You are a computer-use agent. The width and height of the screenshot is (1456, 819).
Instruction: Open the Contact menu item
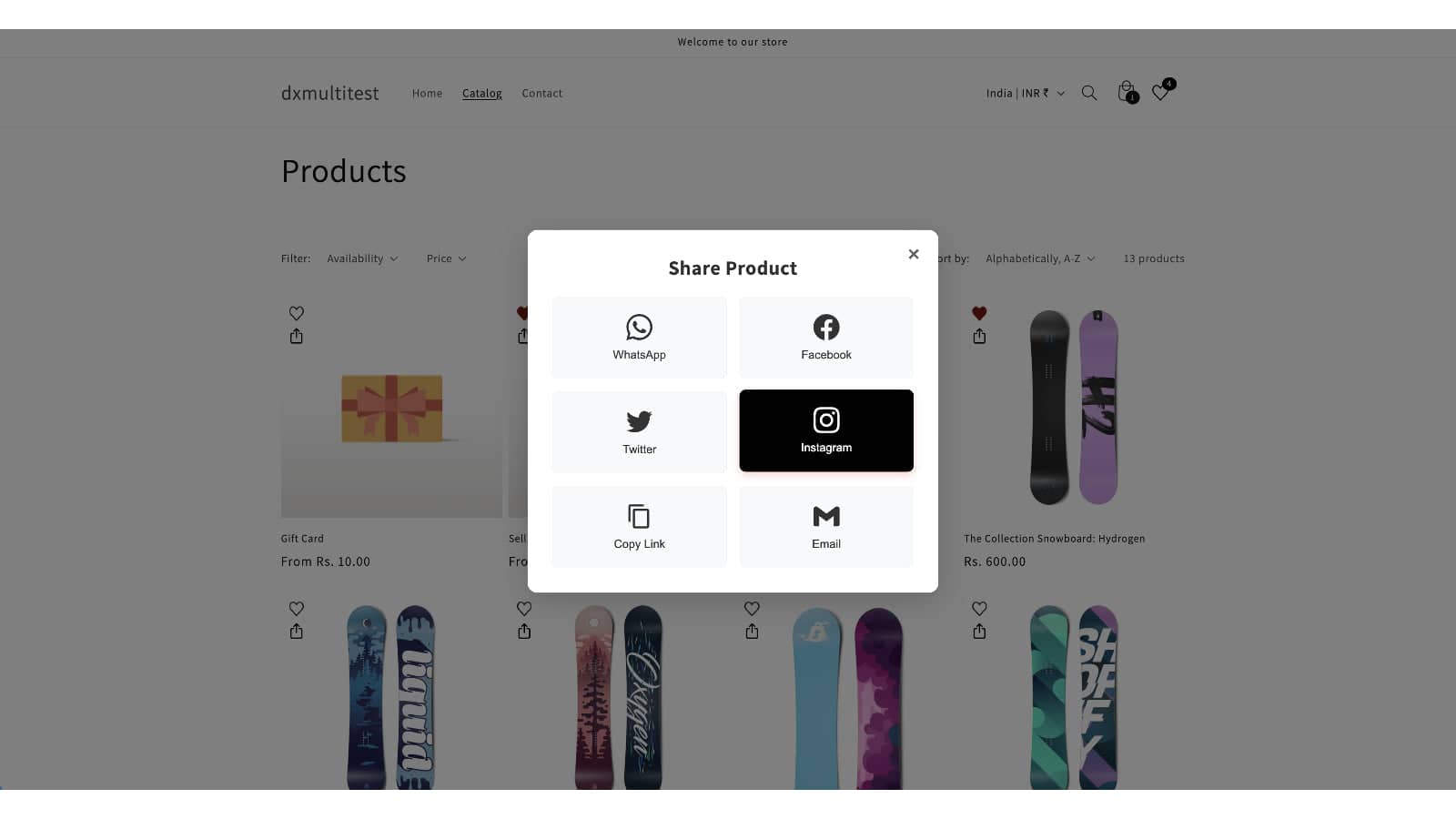point(542,93)
